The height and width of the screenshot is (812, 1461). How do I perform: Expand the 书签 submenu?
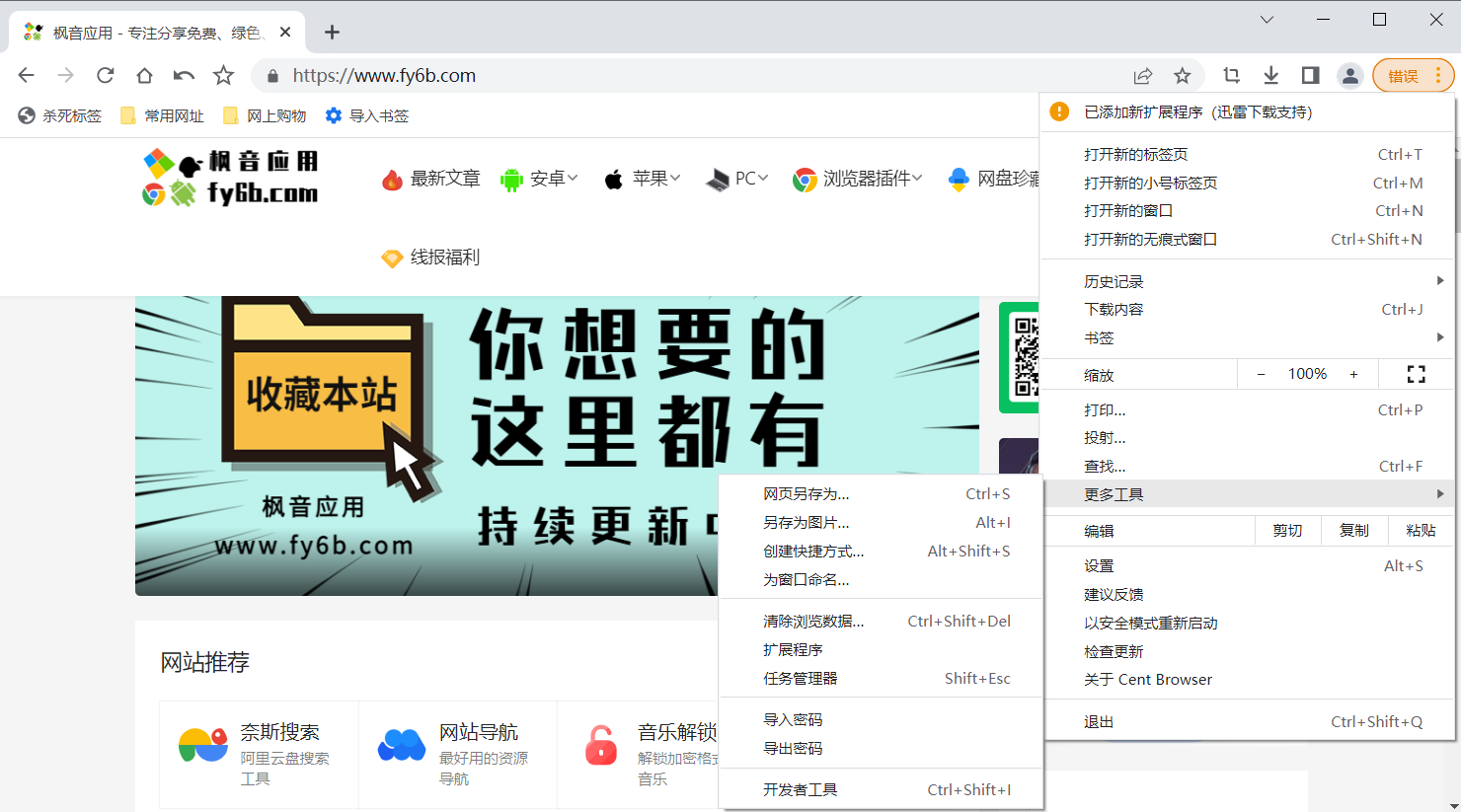(1248, 337)
